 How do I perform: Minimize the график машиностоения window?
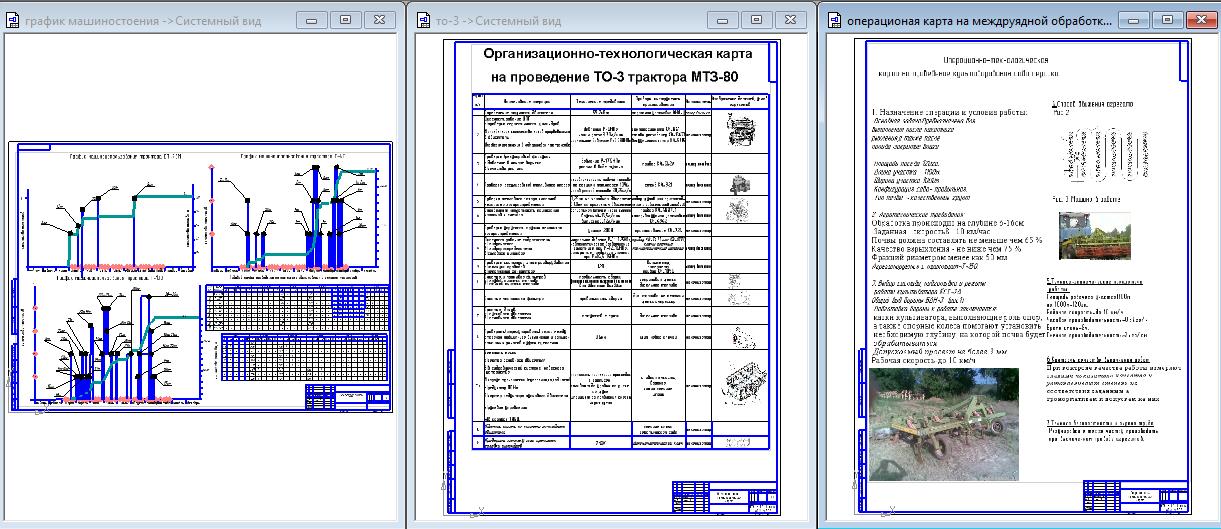click(313, 19)
